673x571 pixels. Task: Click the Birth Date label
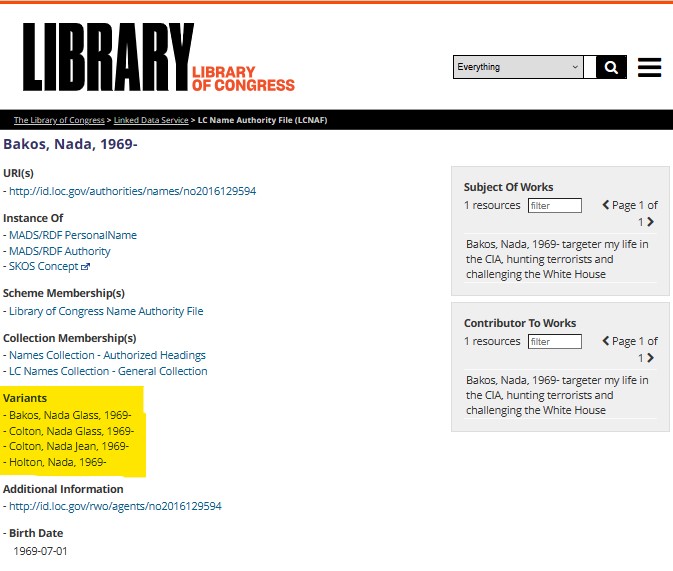[x=36, y=533]
